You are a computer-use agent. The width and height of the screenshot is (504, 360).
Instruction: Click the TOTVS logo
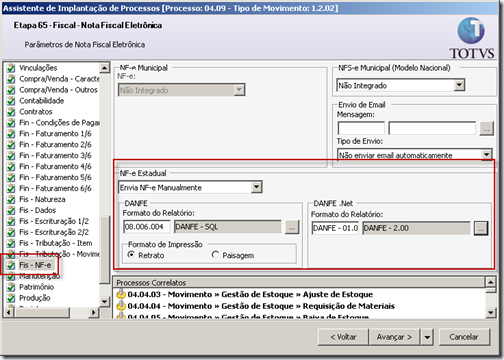472,39
